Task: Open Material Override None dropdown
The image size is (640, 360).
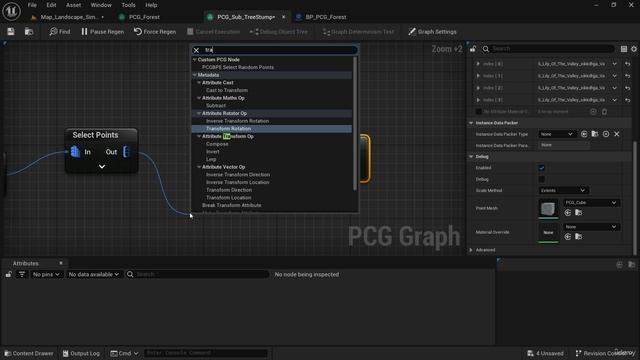Action: 591,227
